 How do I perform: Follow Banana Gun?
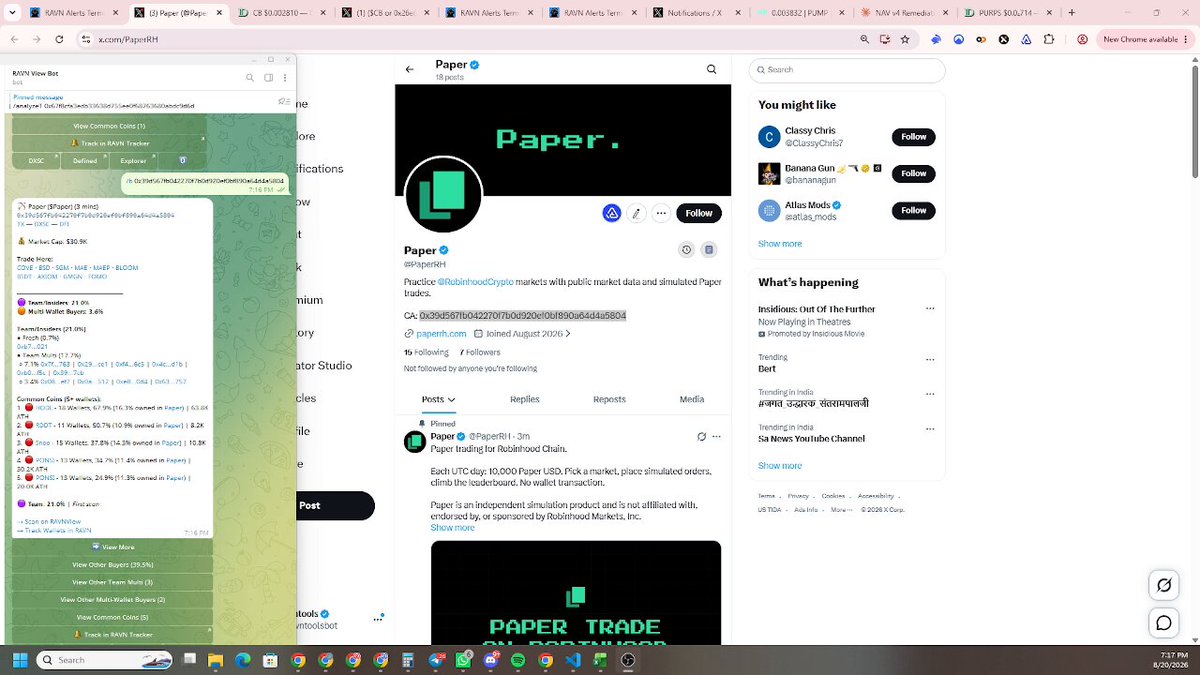click(914, 174)
